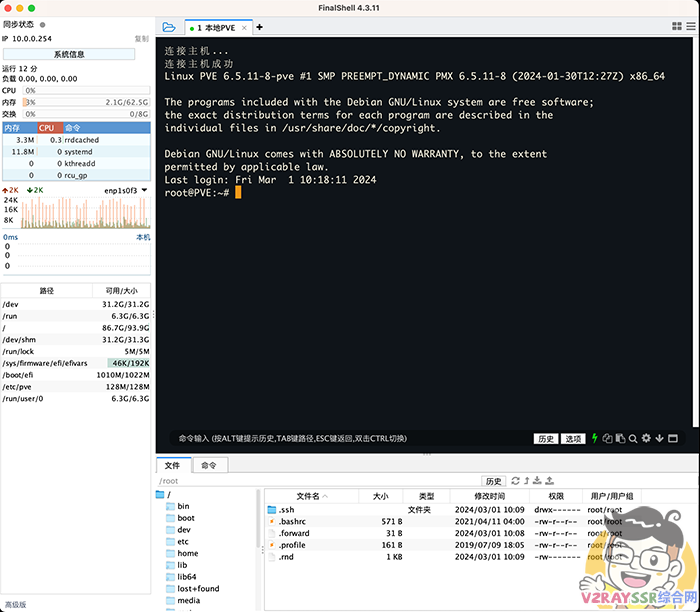Click the green lightning bolt icon
This screenshot has width=700, height=612.
coord(595,438)
